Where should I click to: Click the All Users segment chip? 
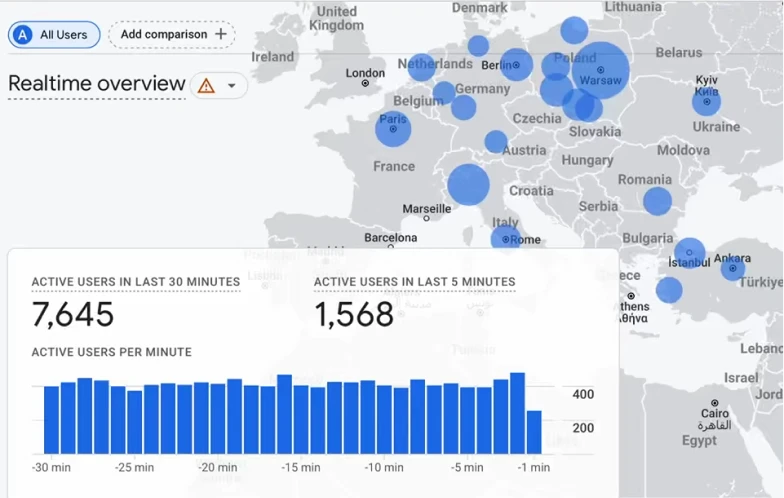54,34
